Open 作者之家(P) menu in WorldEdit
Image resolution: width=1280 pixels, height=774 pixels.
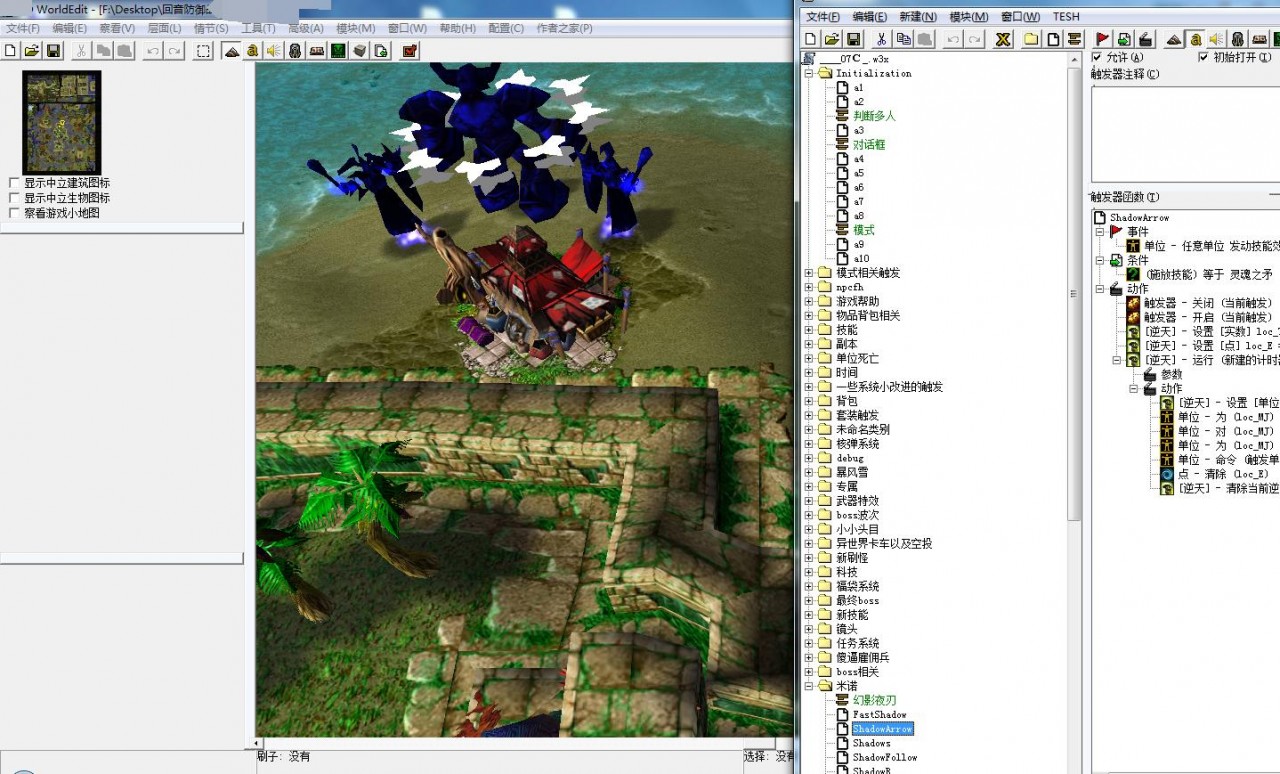(564, 29)
